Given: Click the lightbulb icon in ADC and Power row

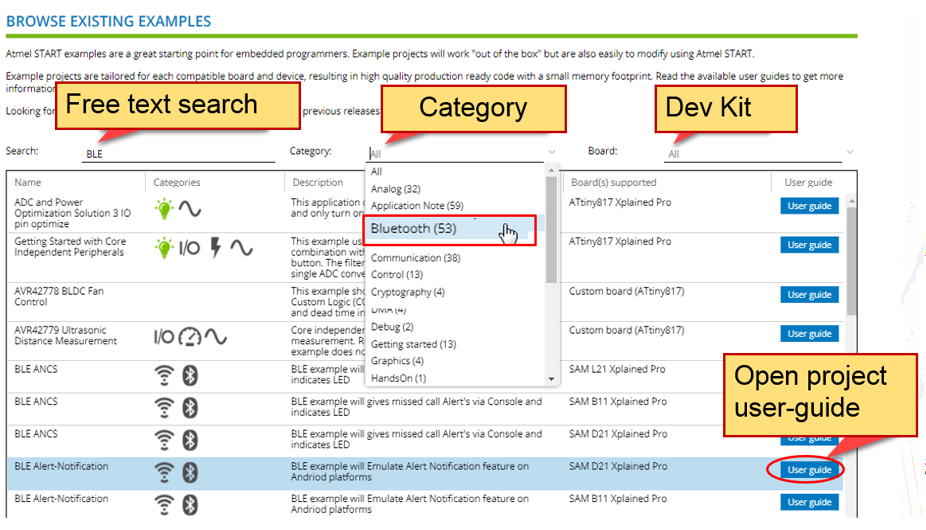Looking at the screenshot, I should 164,209.
